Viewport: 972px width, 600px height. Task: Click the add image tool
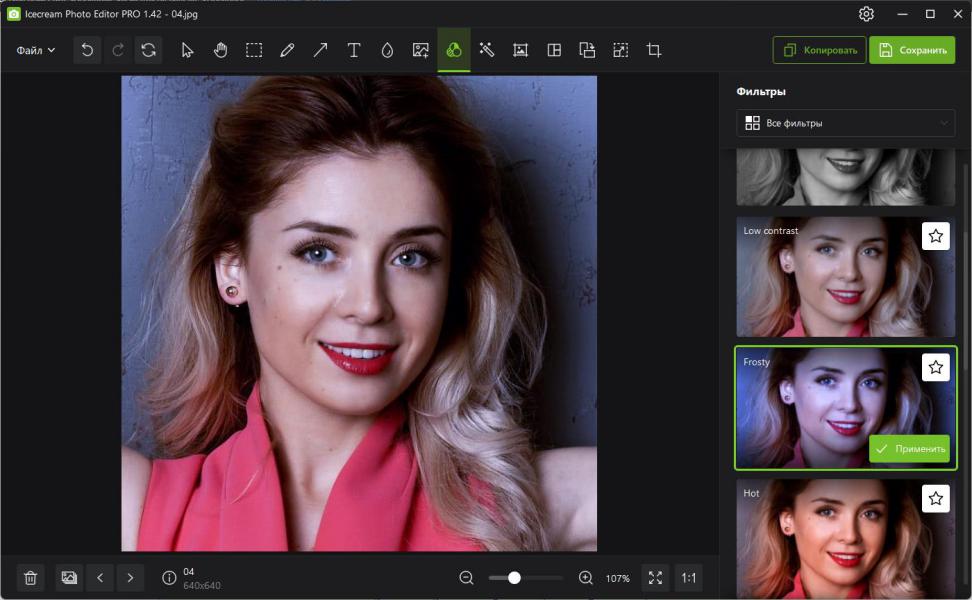tap(421, 50)
